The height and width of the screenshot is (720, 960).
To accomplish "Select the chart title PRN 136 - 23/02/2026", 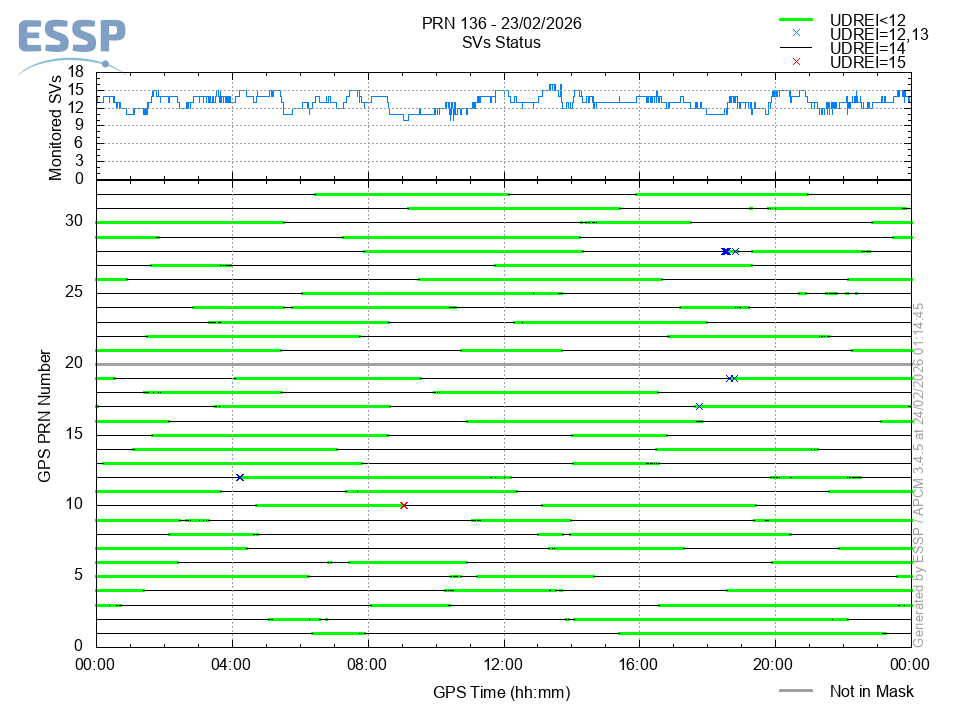I will click(x=502, y=23).
